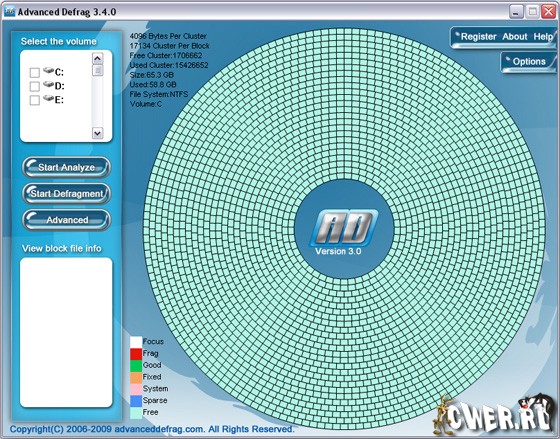Open the Register menu item
The height and width of the screenshot is (439, 560).
click(x=479, y=36)
